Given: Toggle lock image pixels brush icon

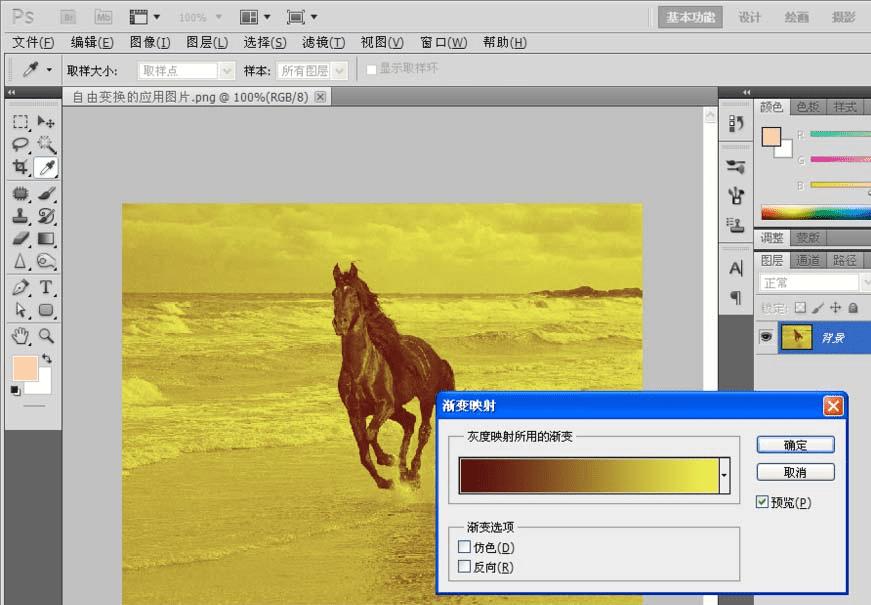Looking at the screenshot, I should click(818, 307).
